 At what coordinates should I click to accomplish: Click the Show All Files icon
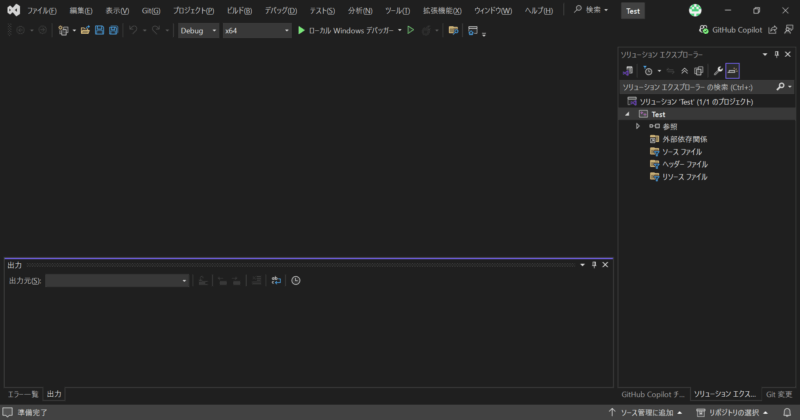(698, 71)
